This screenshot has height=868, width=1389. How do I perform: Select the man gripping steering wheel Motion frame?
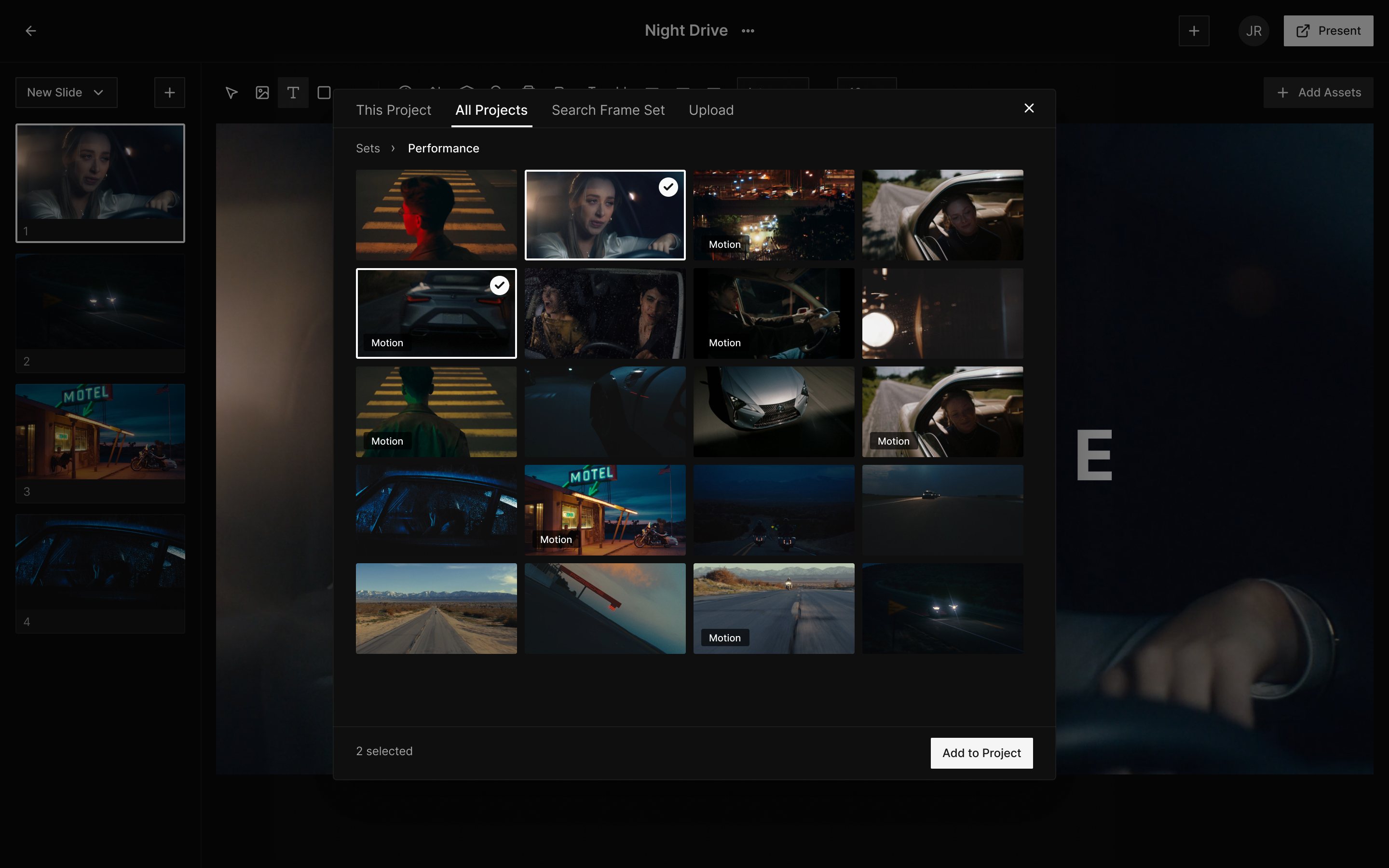(x=774, y=313)
